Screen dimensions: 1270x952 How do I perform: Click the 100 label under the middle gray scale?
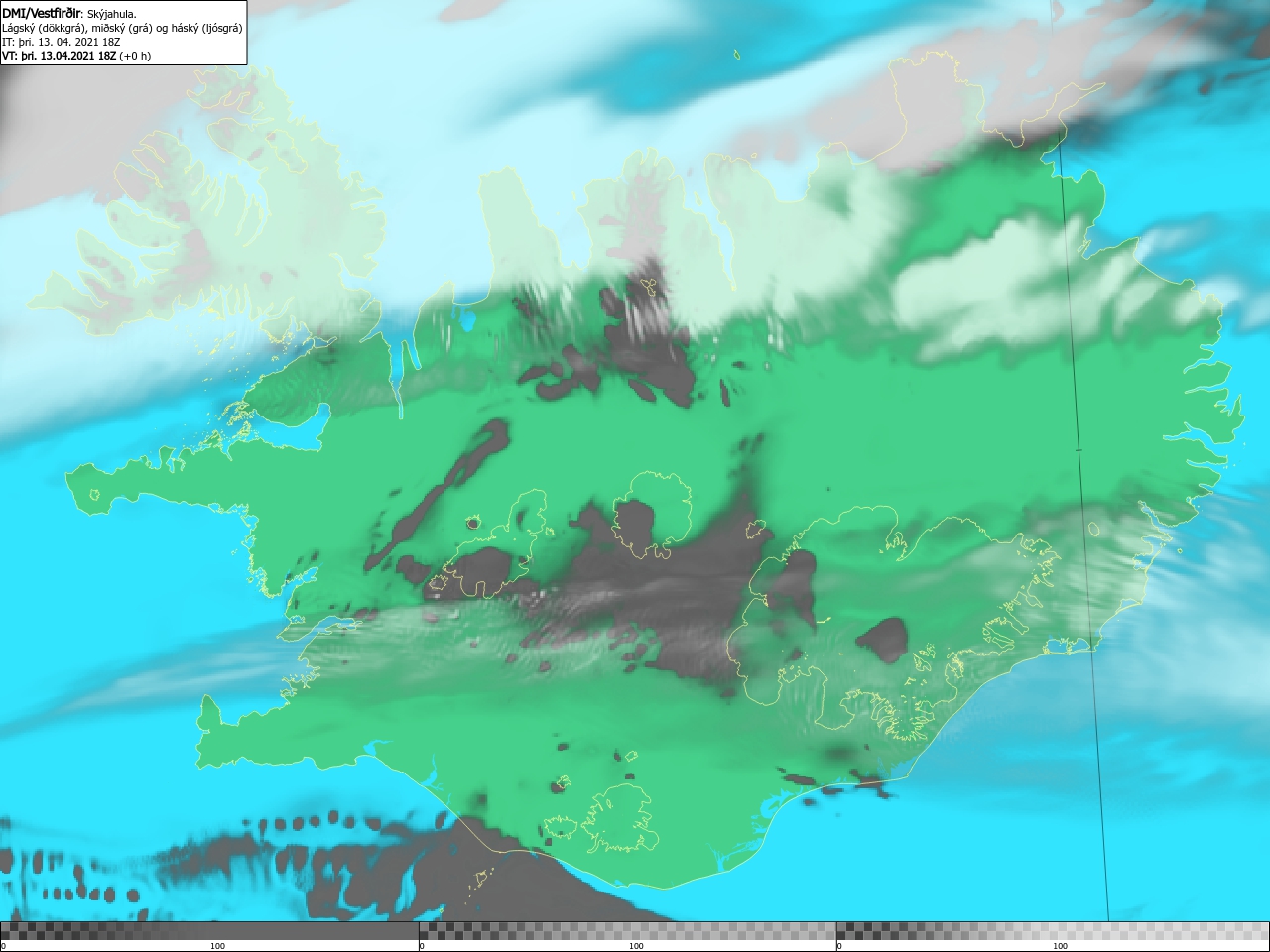(x=636, y=946)
